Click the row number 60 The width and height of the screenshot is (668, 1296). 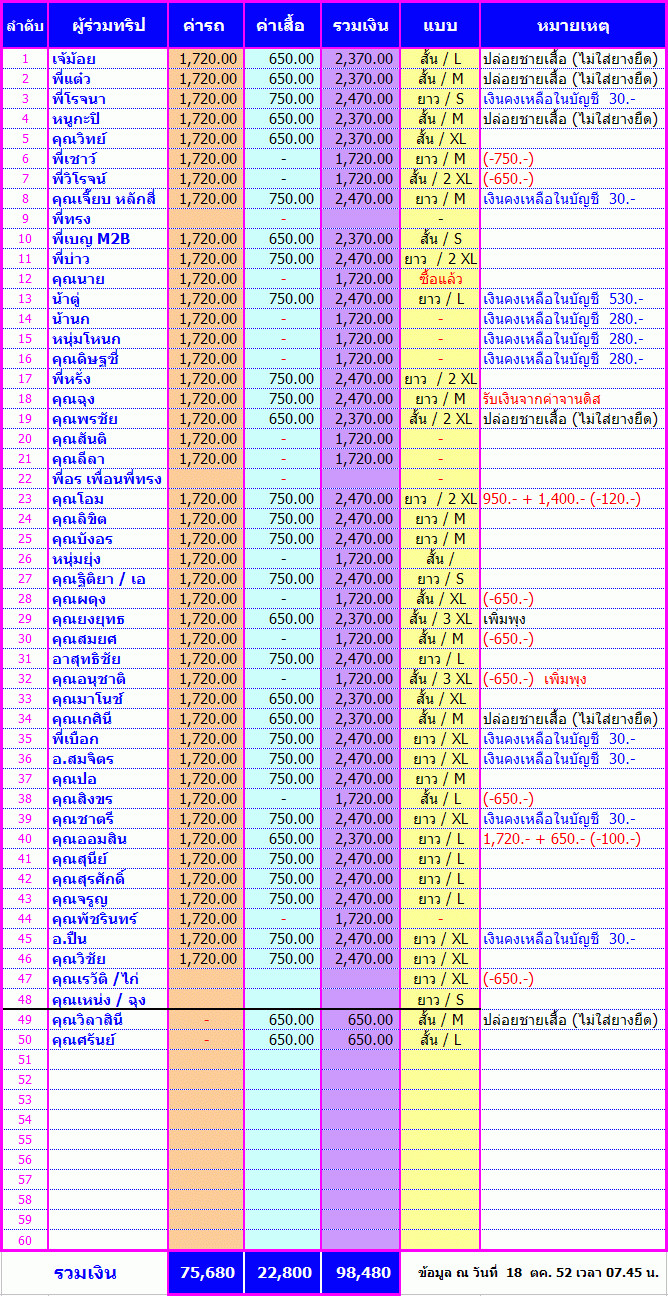click(x=24, y=1239)
